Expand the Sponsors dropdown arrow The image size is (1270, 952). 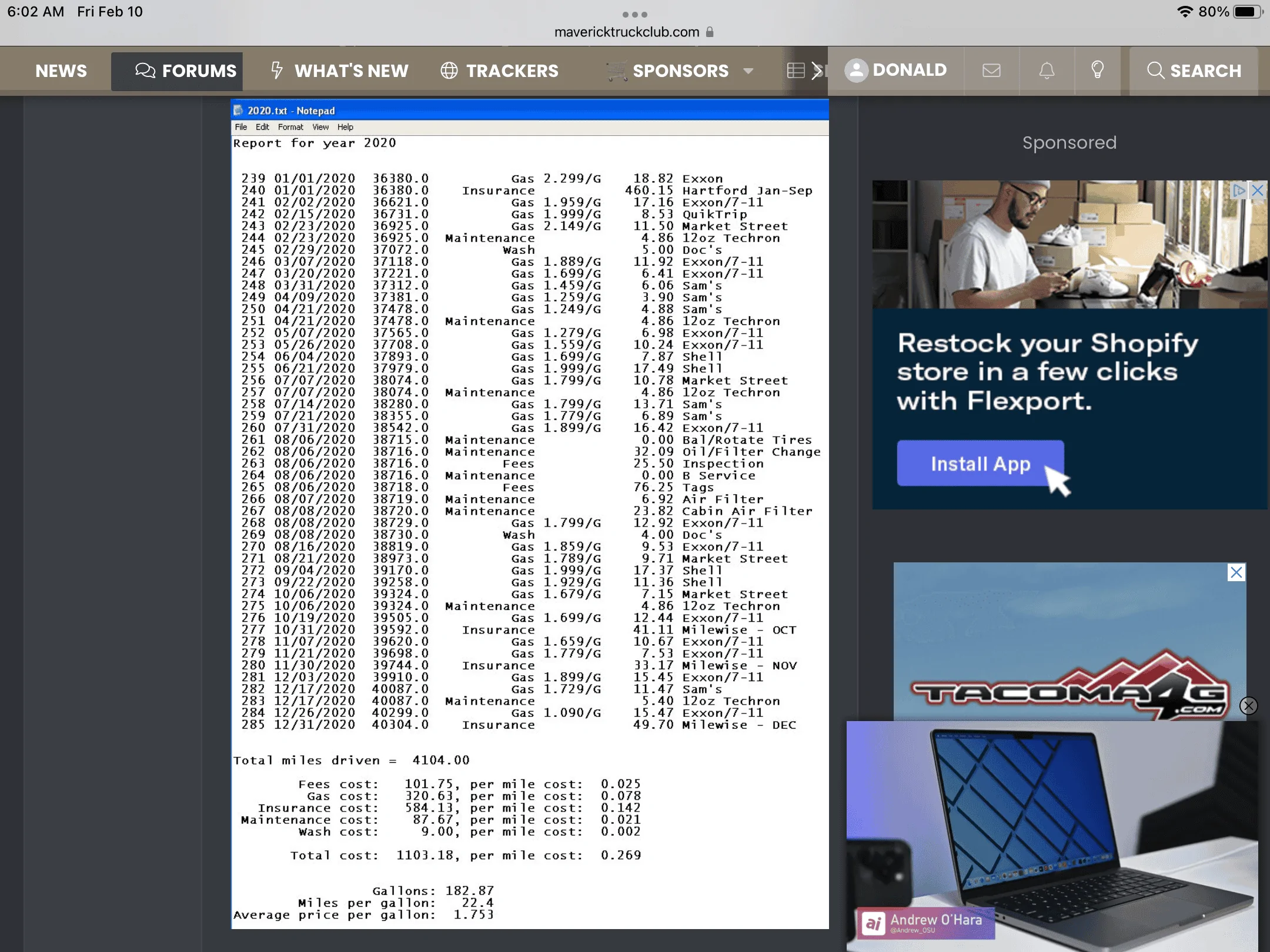coord(748,71)
